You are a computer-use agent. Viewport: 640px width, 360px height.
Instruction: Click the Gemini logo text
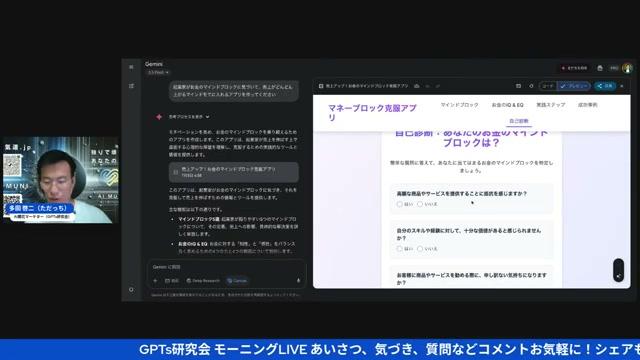[x=153, y=64]
